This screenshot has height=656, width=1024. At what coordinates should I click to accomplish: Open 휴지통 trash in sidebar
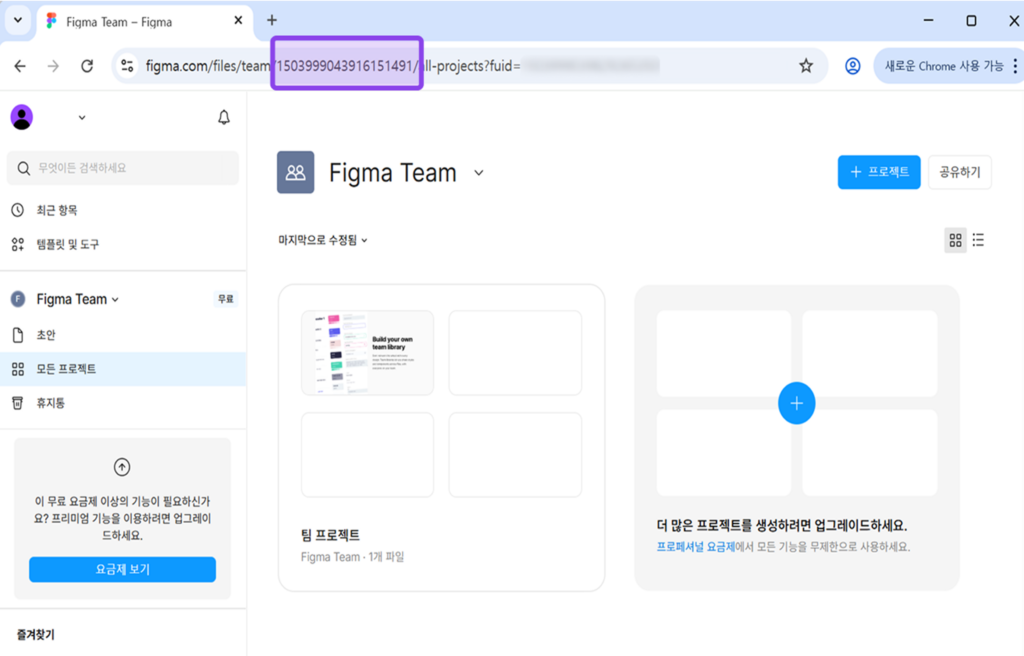[51, 403]
